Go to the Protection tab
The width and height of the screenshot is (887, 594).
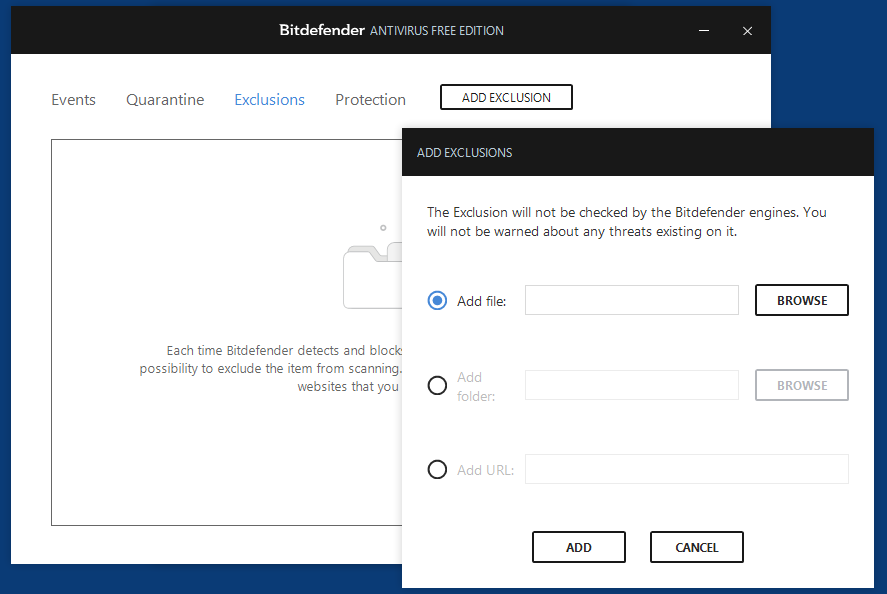click(x=371, y=100)
